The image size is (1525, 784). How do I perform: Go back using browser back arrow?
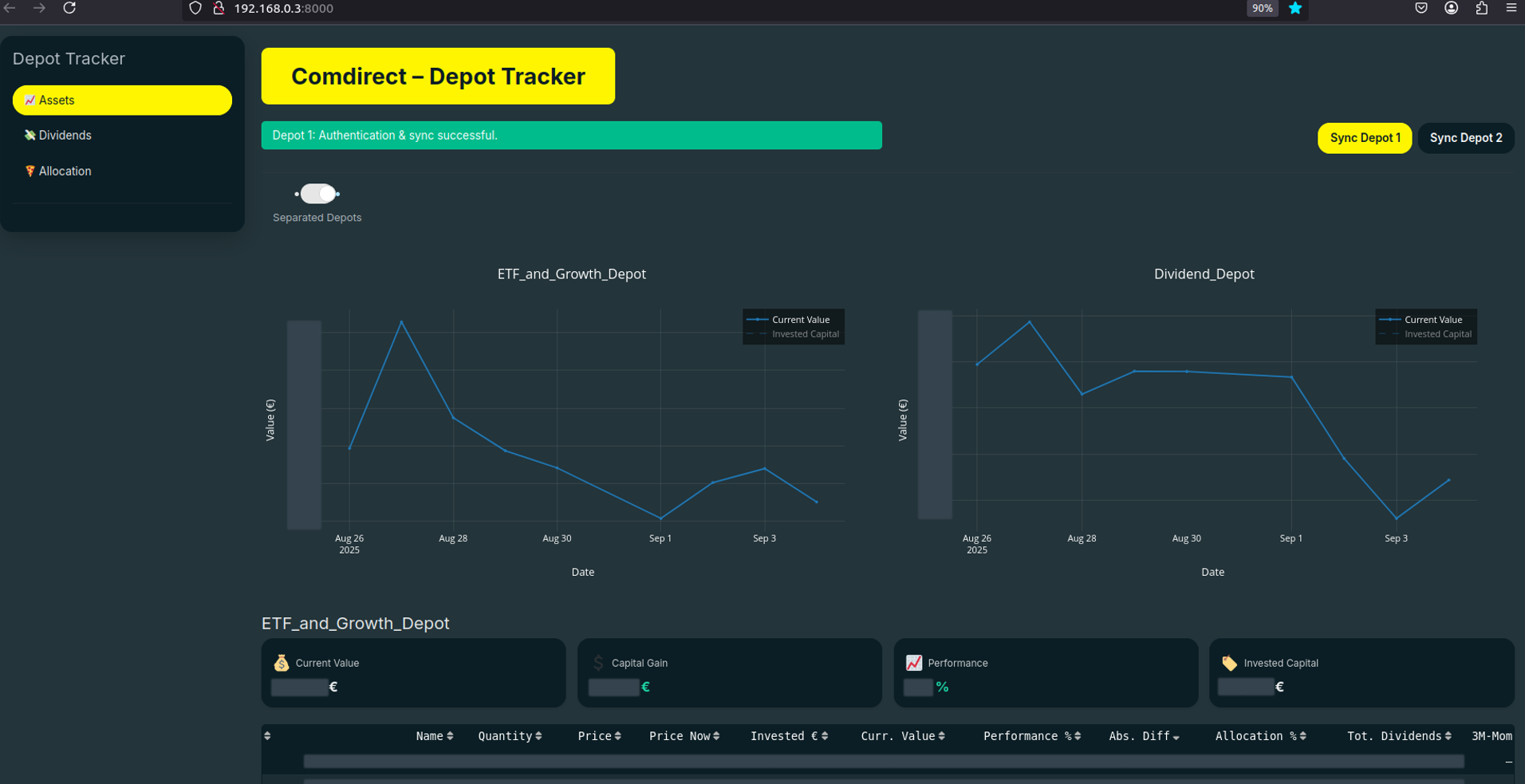coord(10,8)
